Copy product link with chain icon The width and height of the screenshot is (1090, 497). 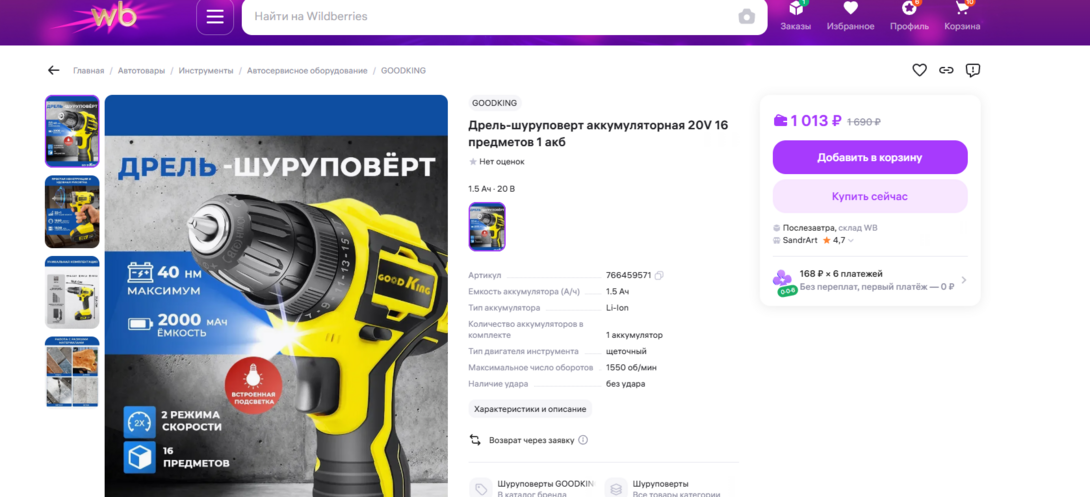[946, 70]
